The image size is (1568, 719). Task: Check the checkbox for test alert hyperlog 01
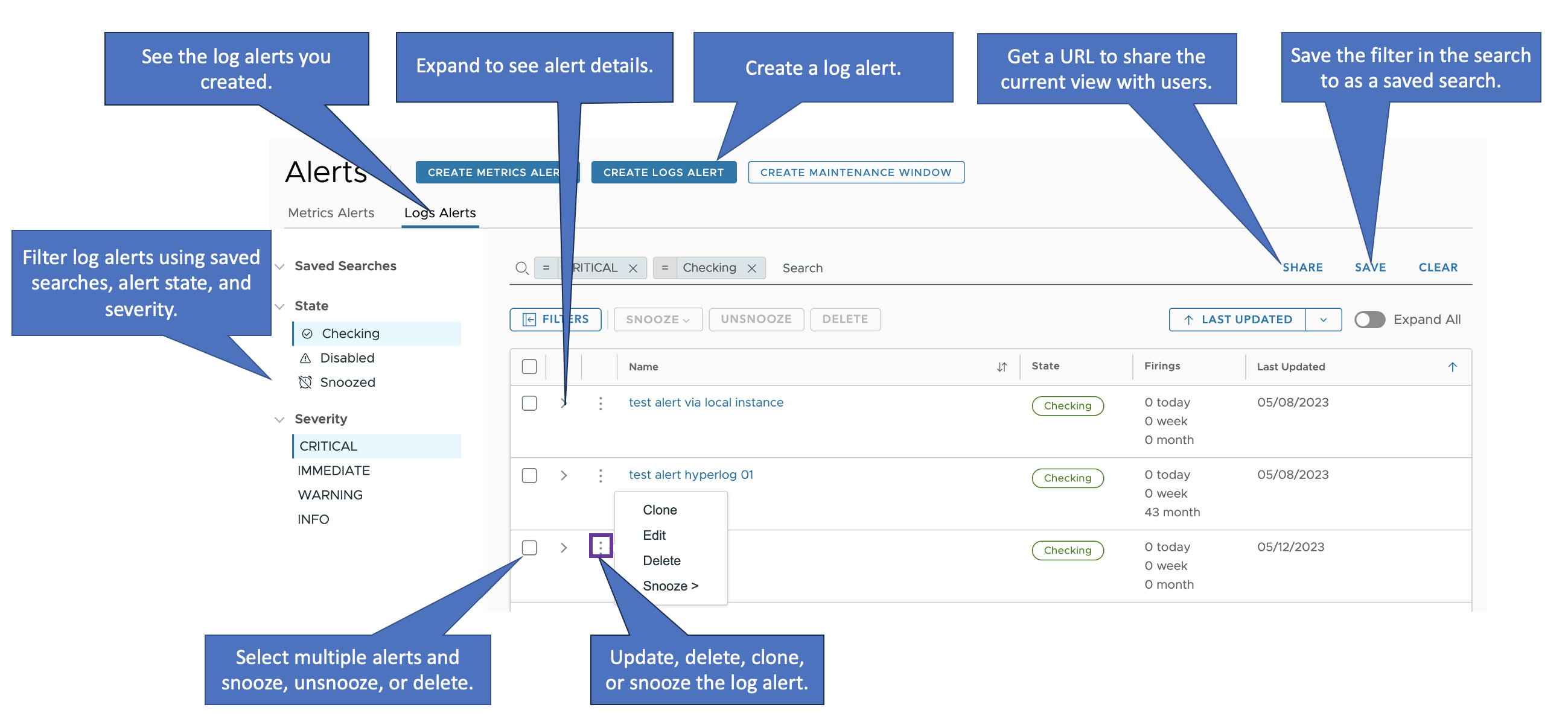pos(530,473)
